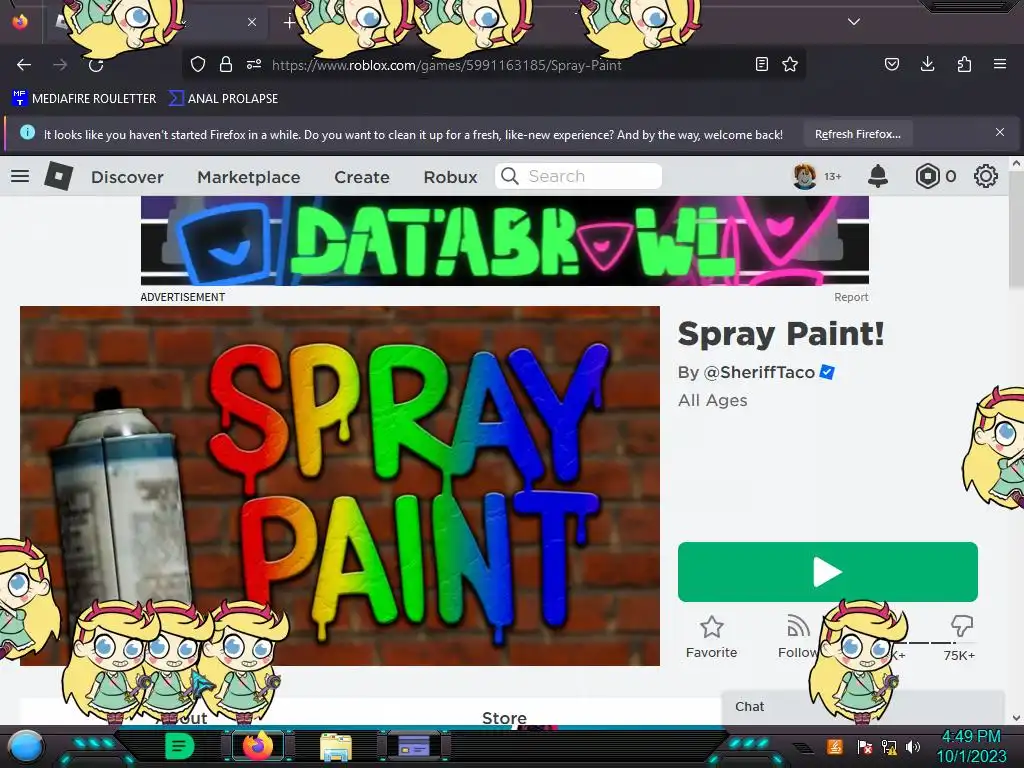This screenshot has width=1024, height=768.
Task: Open the Pocket save icon
Action: click(891, 64)
